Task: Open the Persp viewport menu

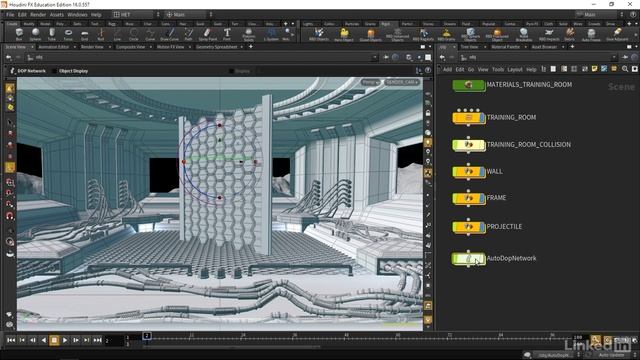Action: pos(370,82)
